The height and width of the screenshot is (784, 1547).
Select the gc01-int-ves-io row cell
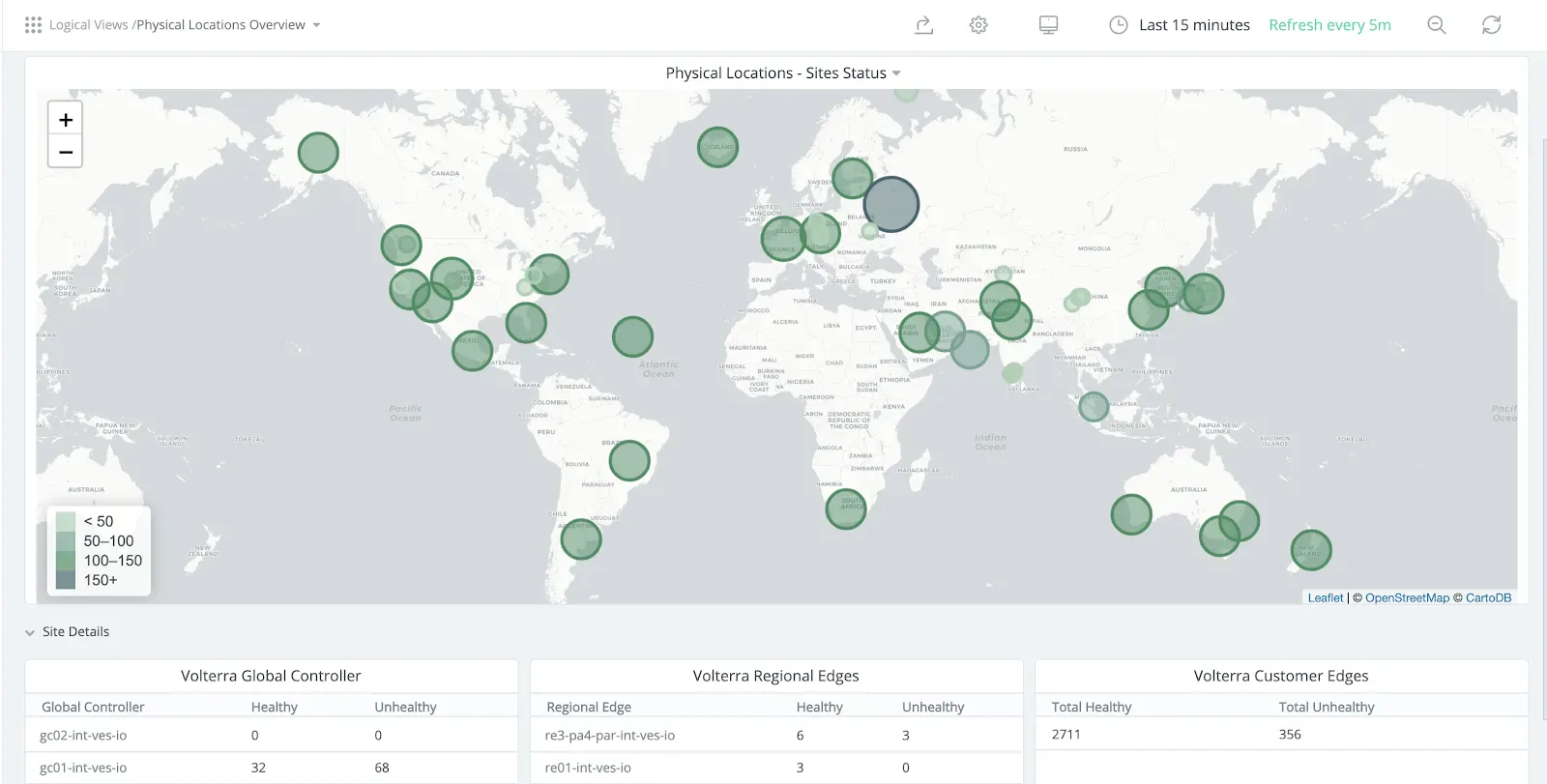83,769
